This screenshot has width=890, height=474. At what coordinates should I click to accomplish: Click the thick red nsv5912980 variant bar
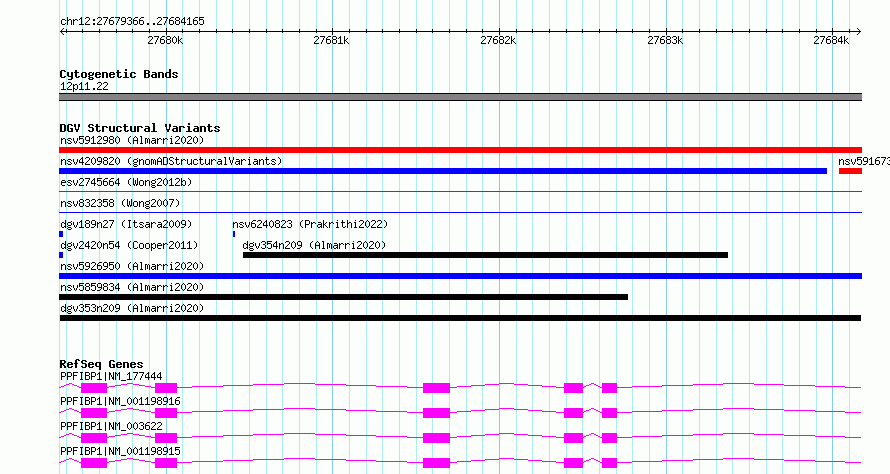tap(460, 150)
